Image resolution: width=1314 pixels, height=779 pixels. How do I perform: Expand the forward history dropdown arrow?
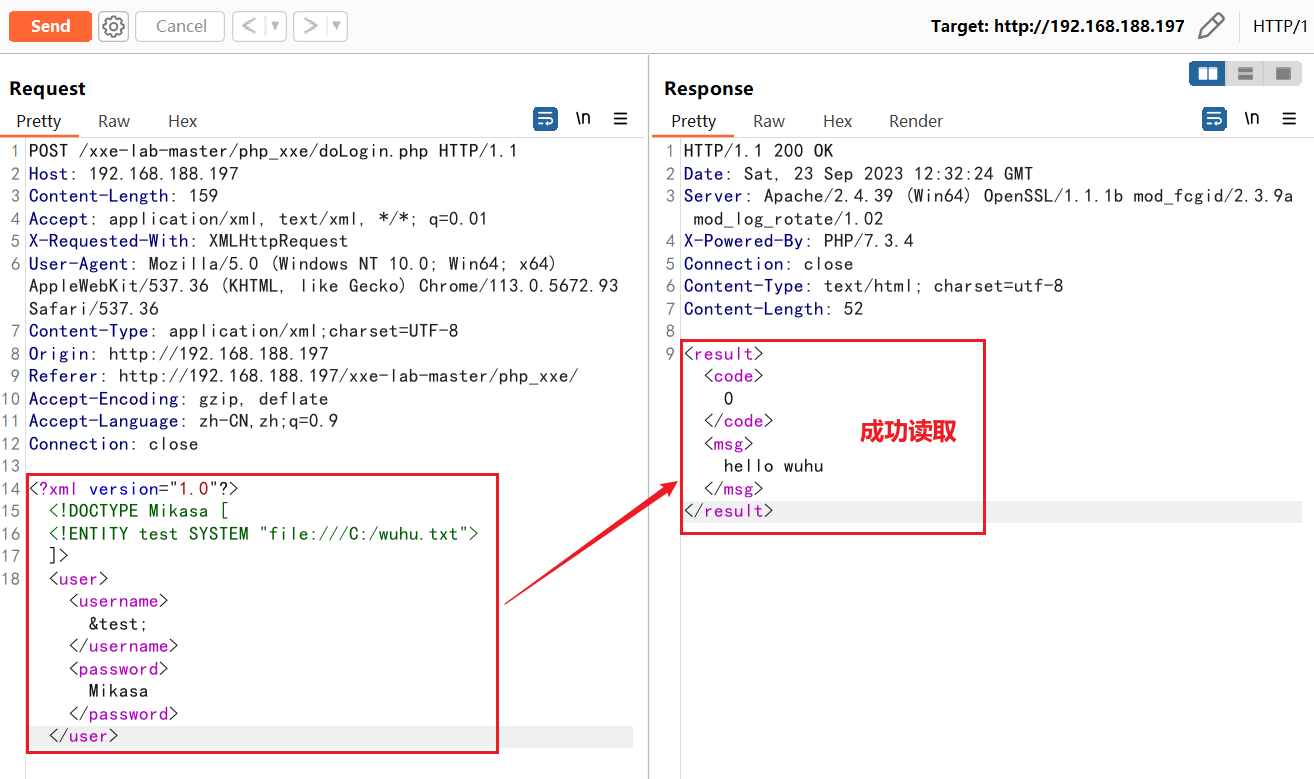(337, 26)
